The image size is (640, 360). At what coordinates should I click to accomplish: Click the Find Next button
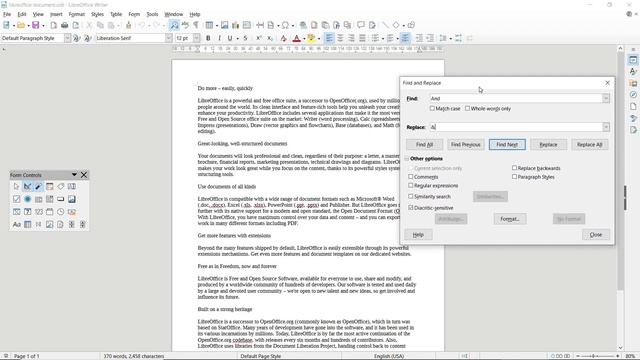pyautogui.click(x=507, y=144)
